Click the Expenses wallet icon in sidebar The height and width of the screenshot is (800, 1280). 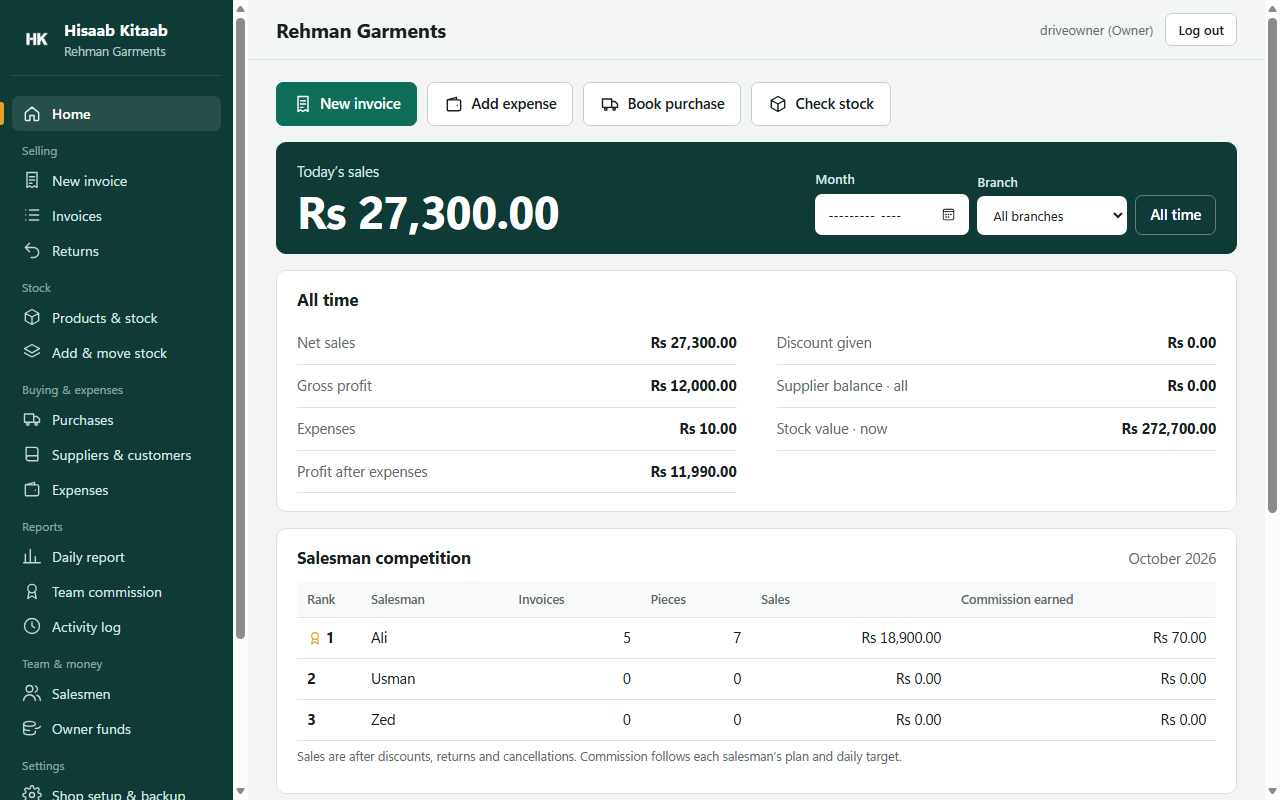33,490
